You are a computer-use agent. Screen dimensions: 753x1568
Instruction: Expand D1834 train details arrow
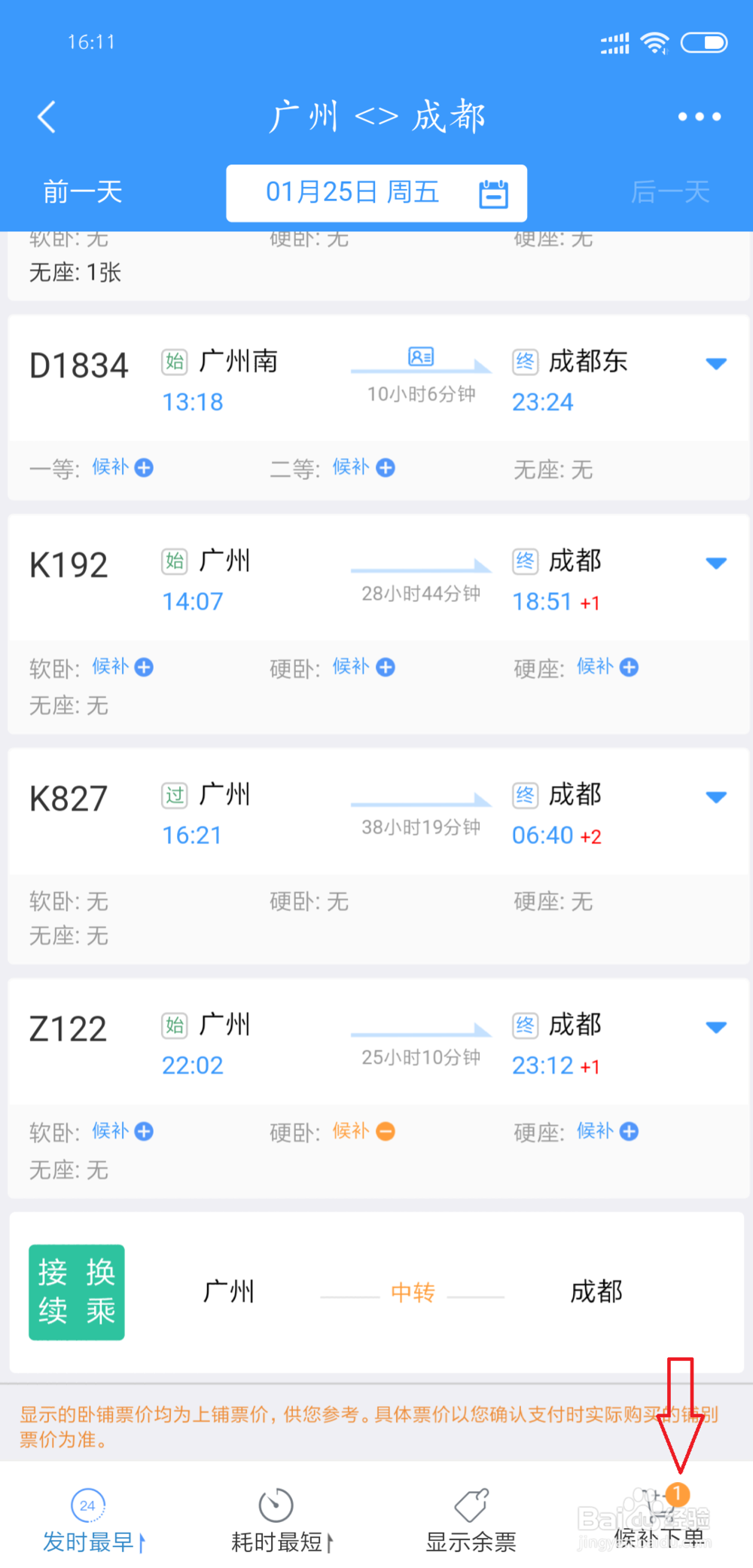coord(716,364)
